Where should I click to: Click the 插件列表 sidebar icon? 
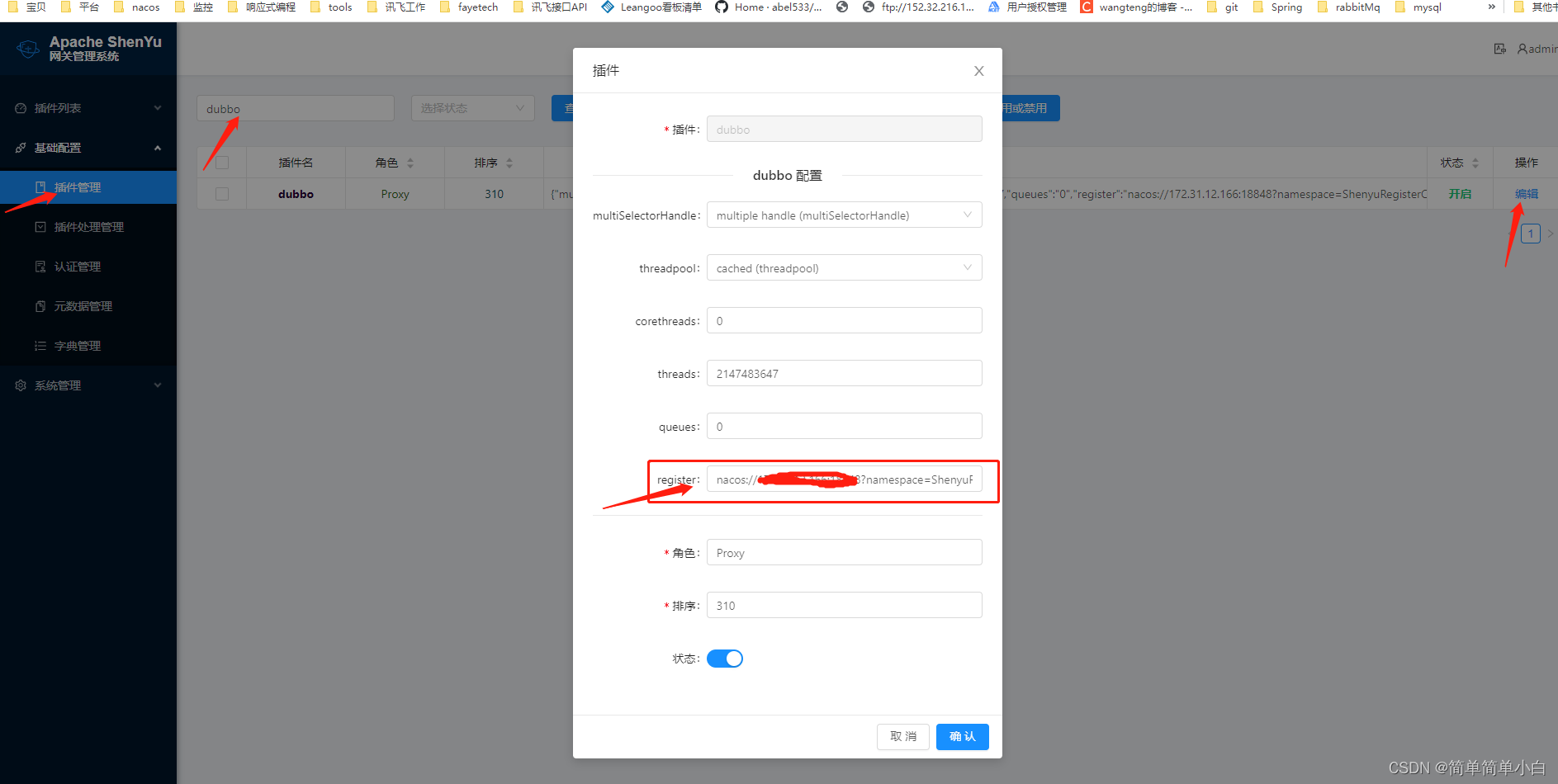pos(21,108)
